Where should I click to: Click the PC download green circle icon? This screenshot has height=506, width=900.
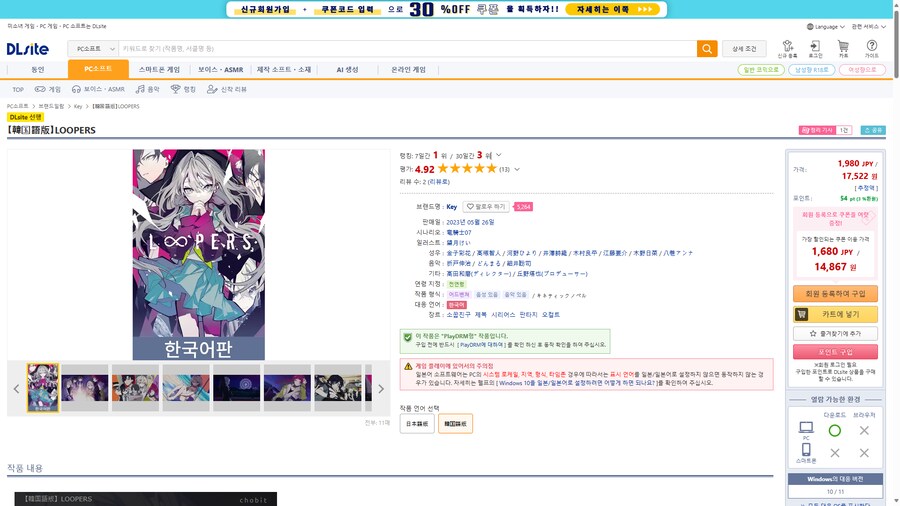click(x=835, y=430)
